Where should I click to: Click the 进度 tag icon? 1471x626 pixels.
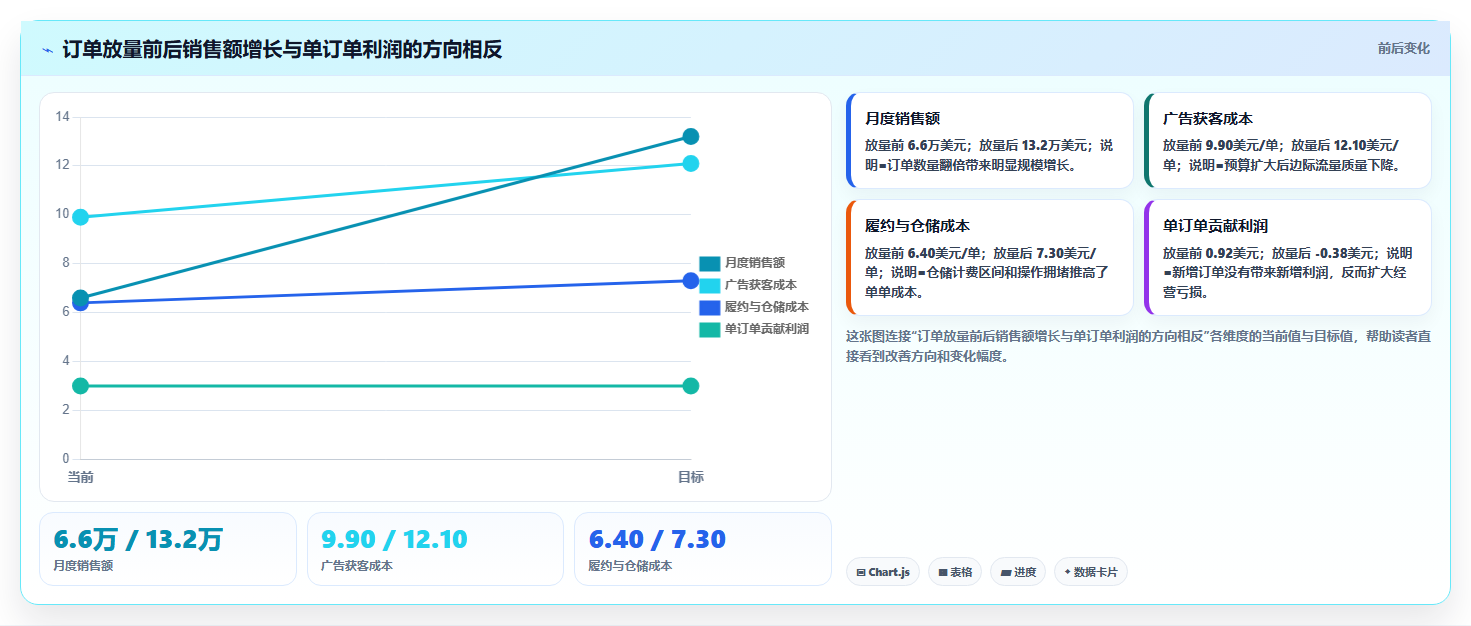tap(1005, 573)
